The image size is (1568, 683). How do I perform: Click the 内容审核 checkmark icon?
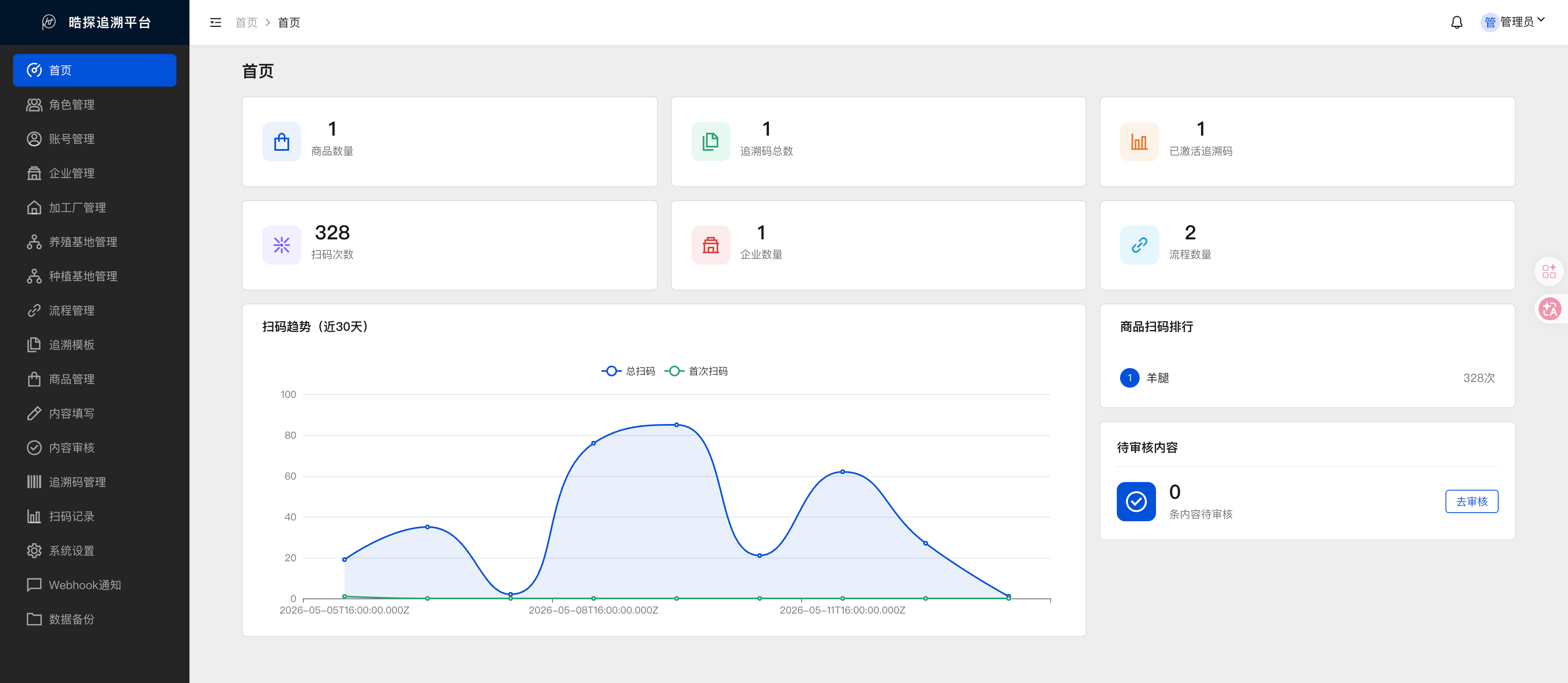pyautogui.click(x=34, y=448)
